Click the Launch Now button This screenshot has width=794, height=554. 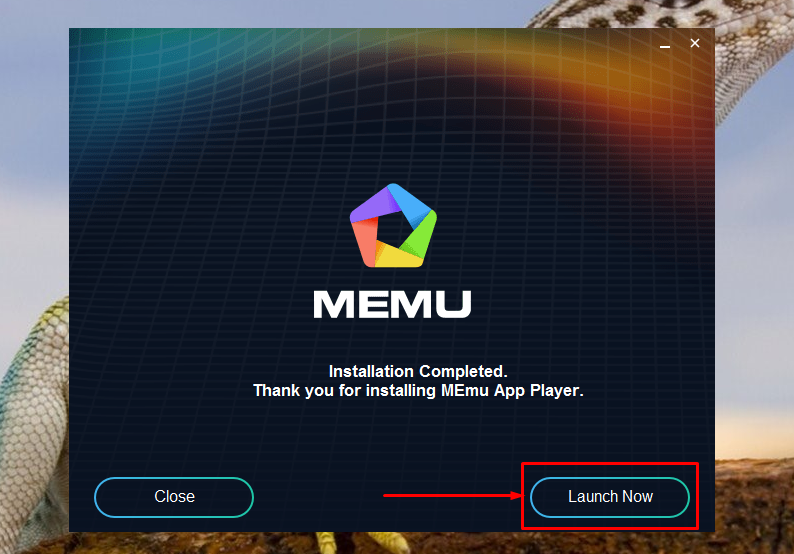(610, 497)
